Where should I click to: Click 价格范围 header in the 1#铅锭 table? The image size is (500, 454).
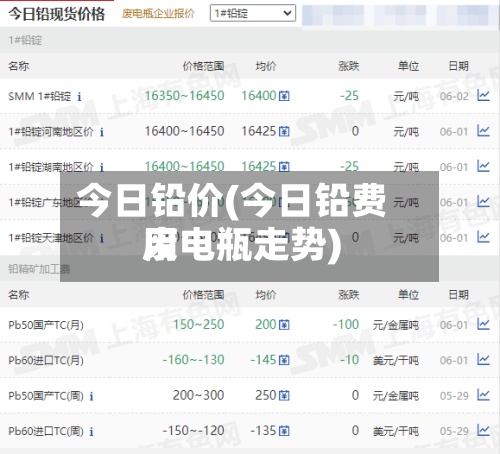click(203, 66)
